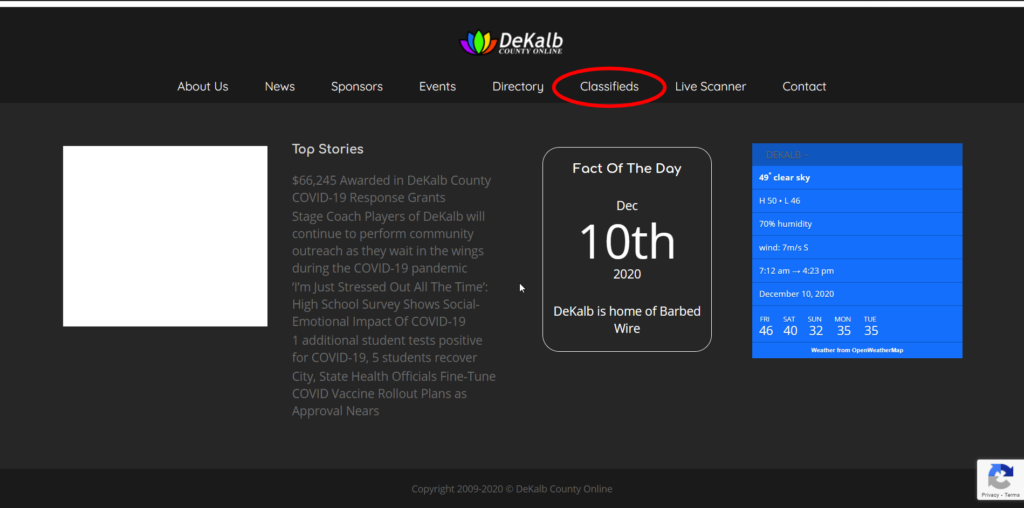Go to the News menu item
This screenshot has height=508, width=1024.
click(279, 87)
